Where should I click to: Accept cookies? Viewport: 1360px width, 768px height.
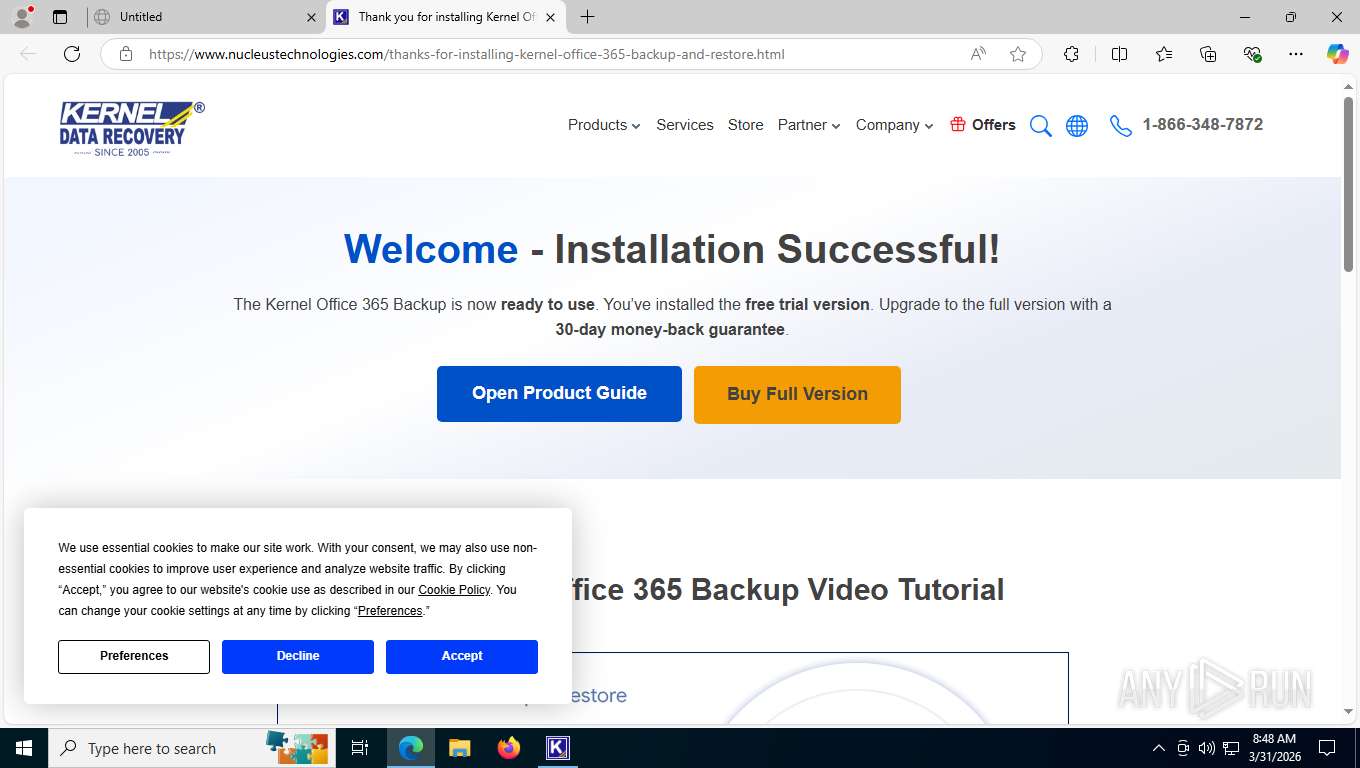click(x=462, y=656)
